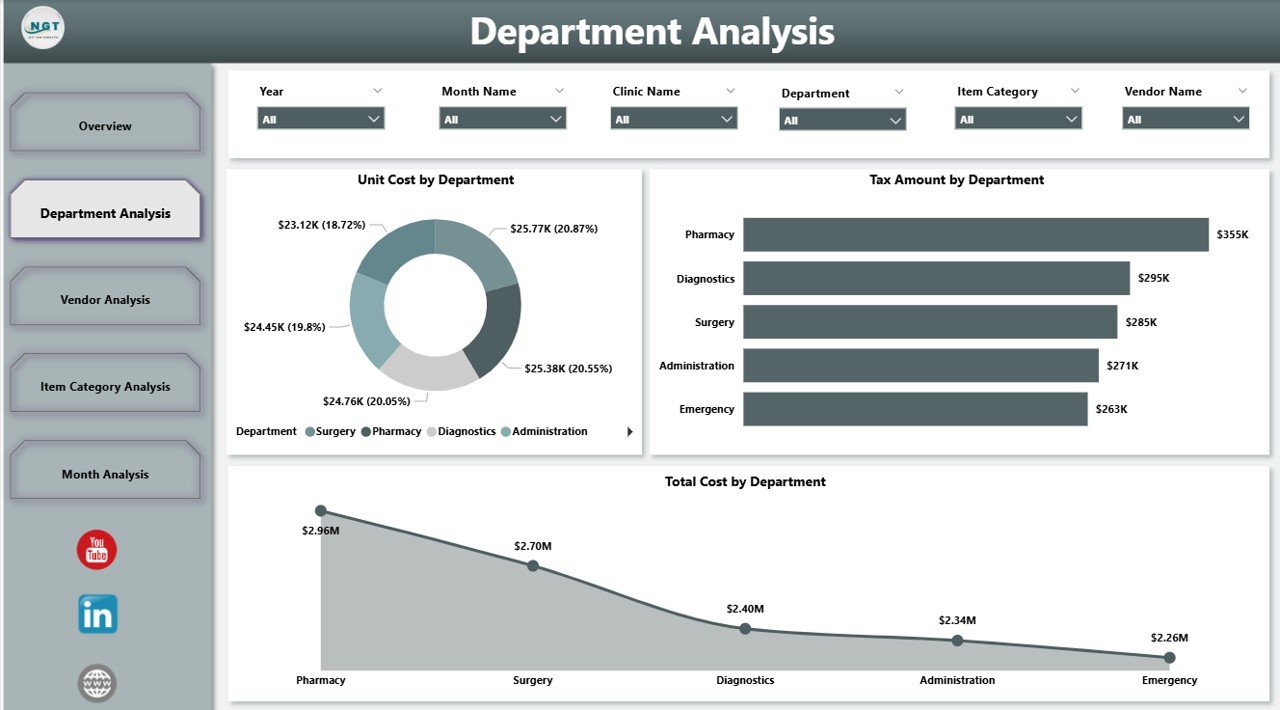Click the www globe icon at sidebar bottom
Screen dimensions: 1280x710
(x=96, y=683)
